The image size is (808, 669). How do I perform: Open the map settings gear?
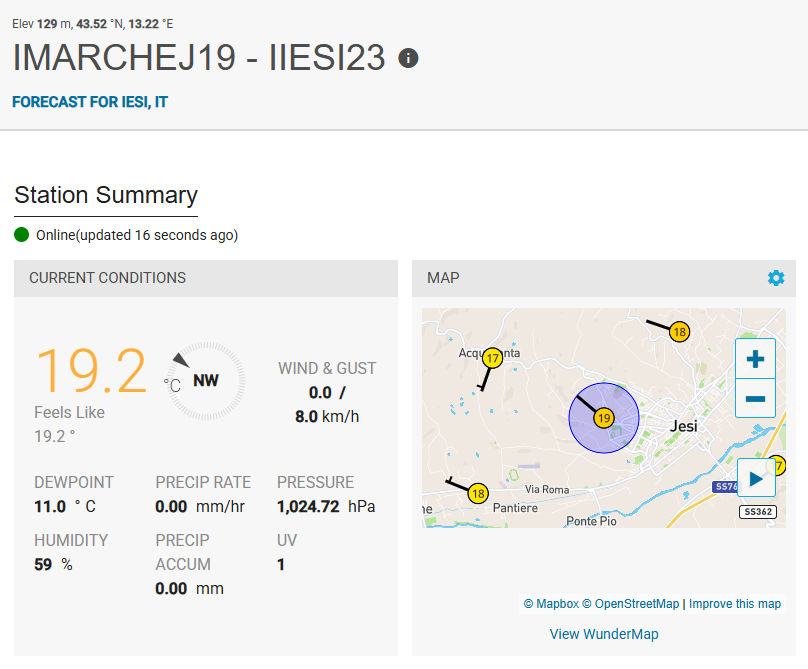click(776, 278)
